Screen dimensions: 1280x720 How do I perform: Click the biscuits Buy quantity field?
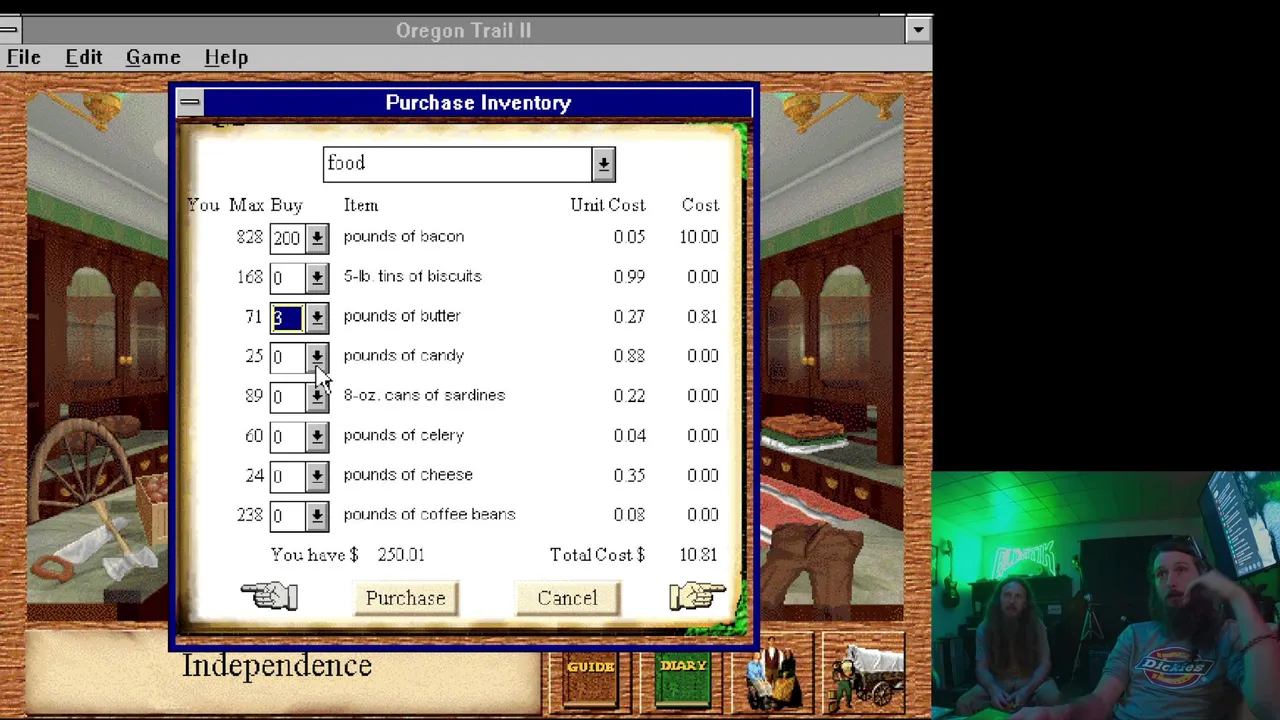[x=287, y=278]
